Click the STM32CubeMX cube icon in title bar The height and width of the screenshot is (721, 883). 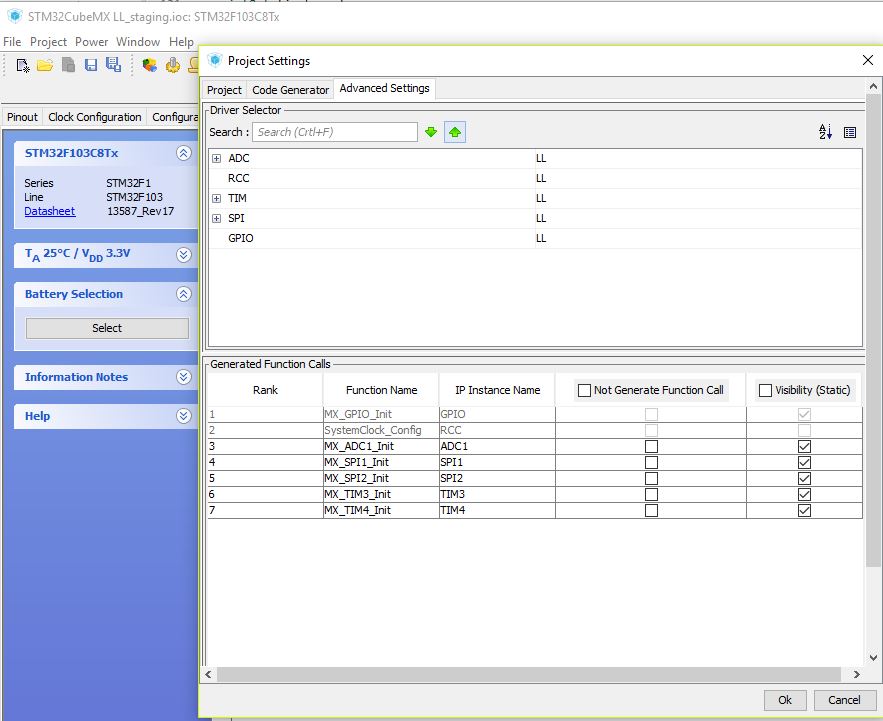click(x=15, y=16)
